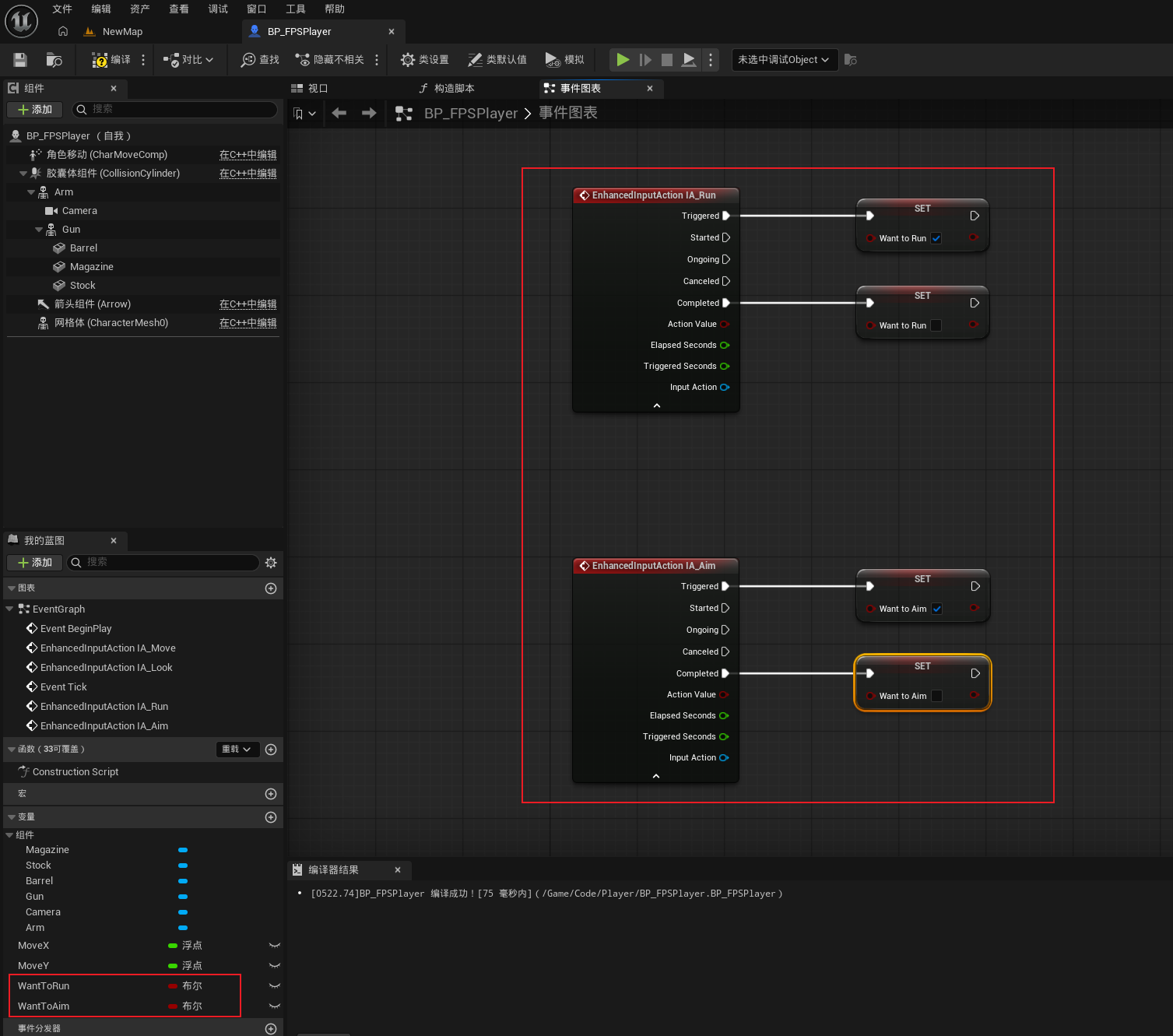Compile the blueprint with 编译 button

(x=111, y=60)
